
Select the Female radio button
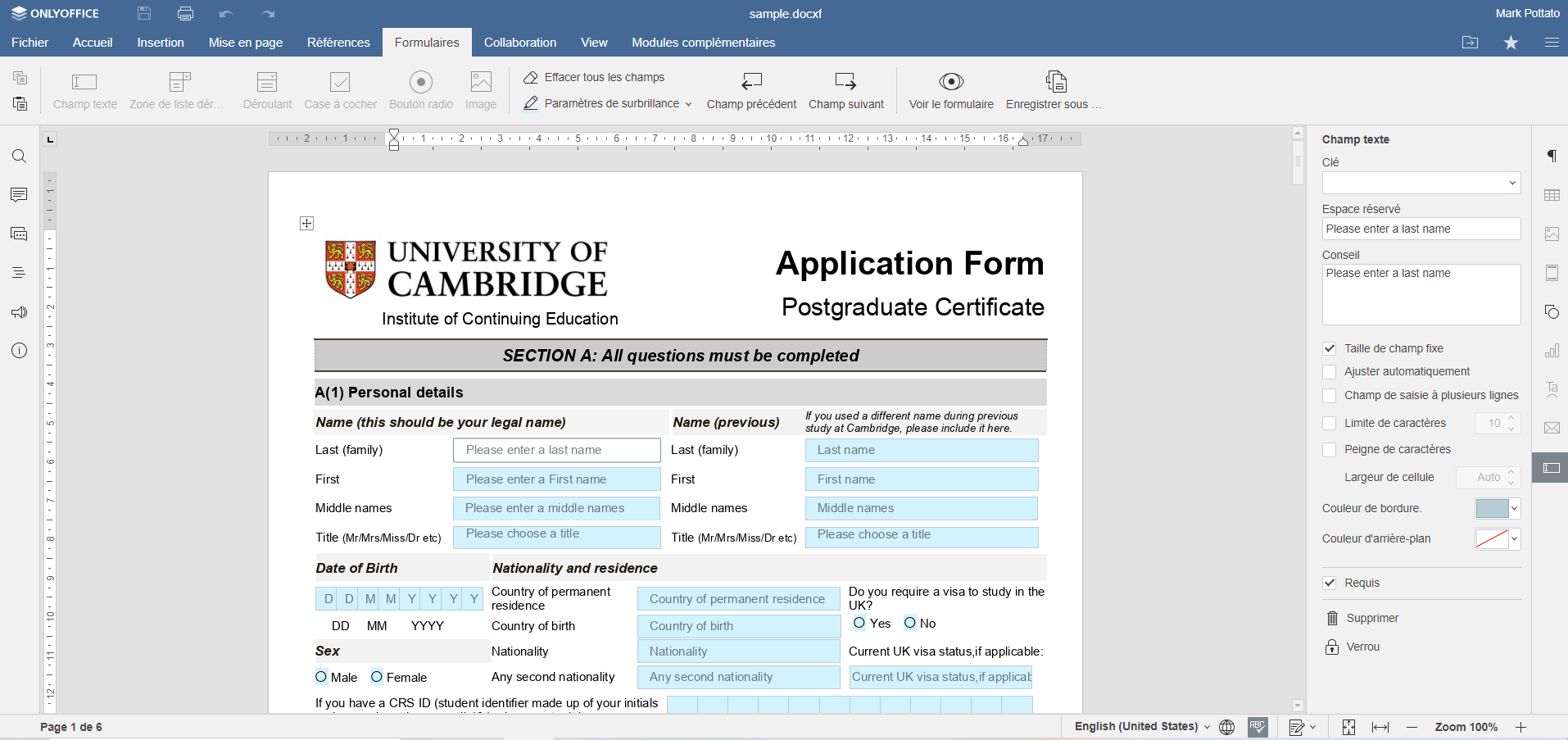click(x=377, y=677)
